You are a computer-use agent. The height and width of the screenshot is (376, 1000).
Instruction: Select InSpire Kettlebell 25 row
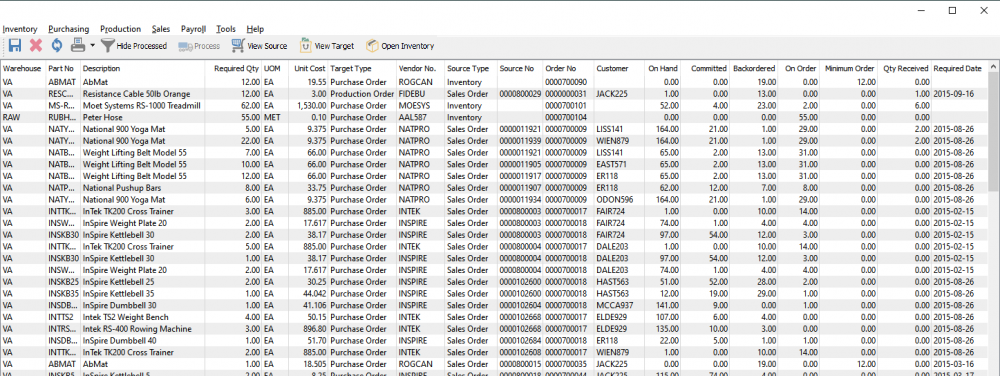pyautogui.click(x=494, y=282)
